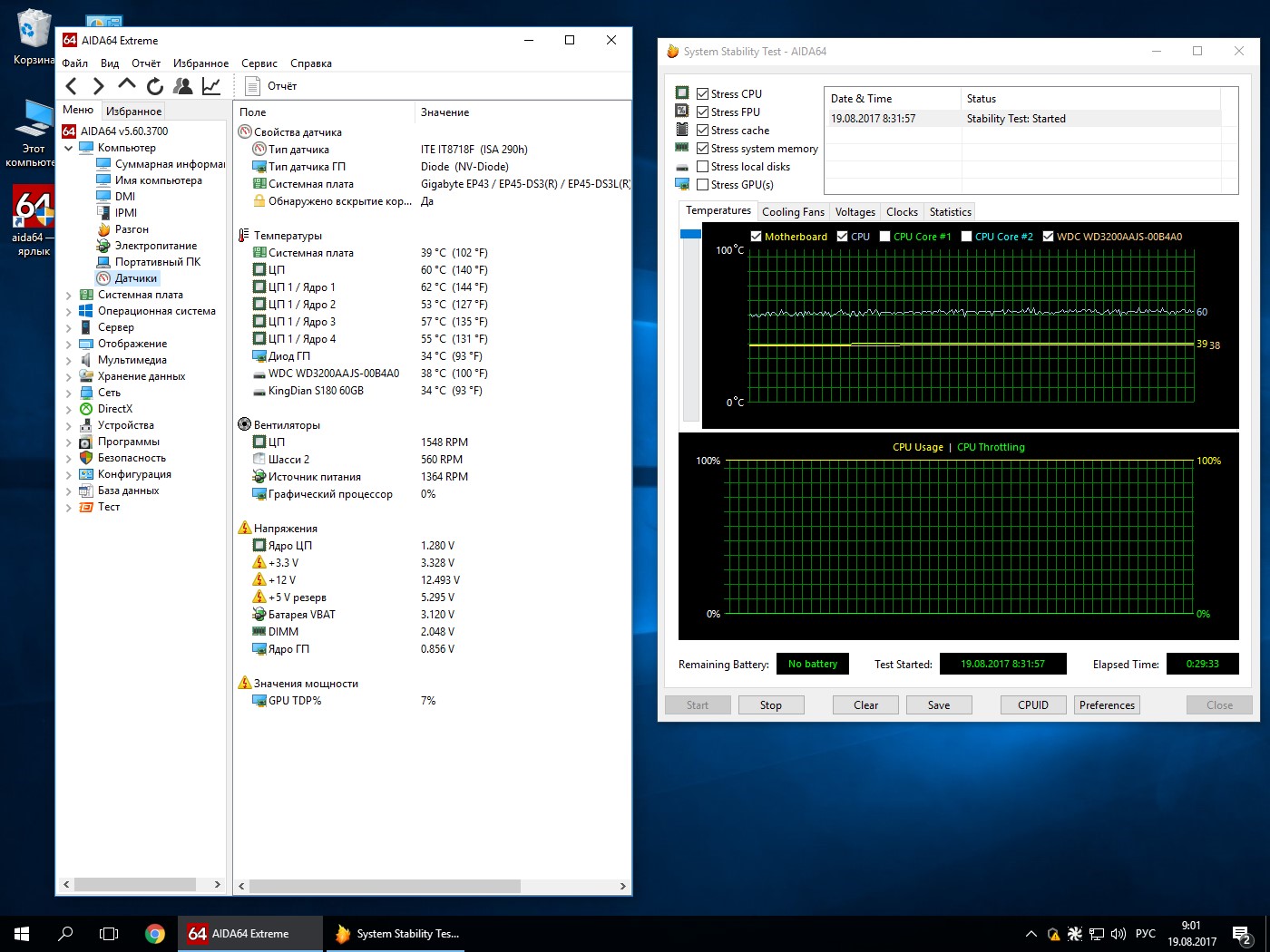
Task: Enable CPU Core #1 graph checkbox
Action: click(x=884, y=237)
